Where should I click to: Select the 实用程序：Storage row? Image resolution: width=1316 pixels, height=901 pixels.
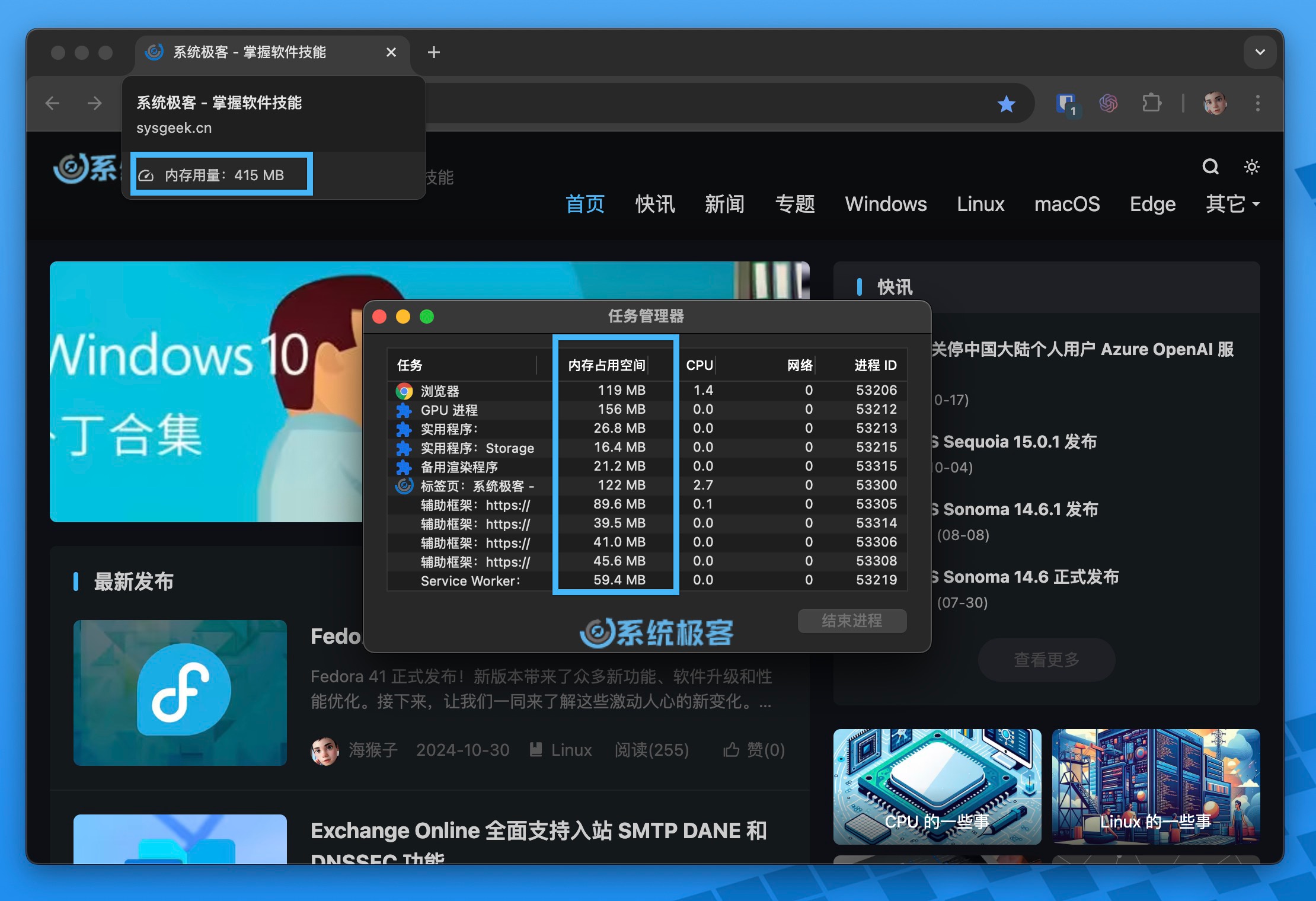(x=647, y=448)
